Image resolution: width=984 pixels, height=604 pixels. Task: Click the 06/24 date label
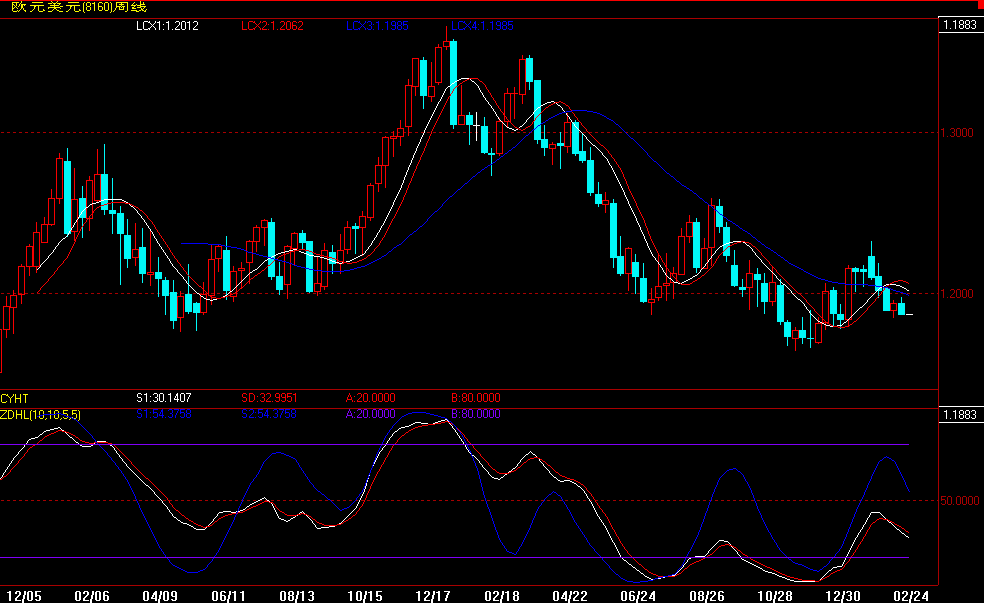click(x=638, y=596)
